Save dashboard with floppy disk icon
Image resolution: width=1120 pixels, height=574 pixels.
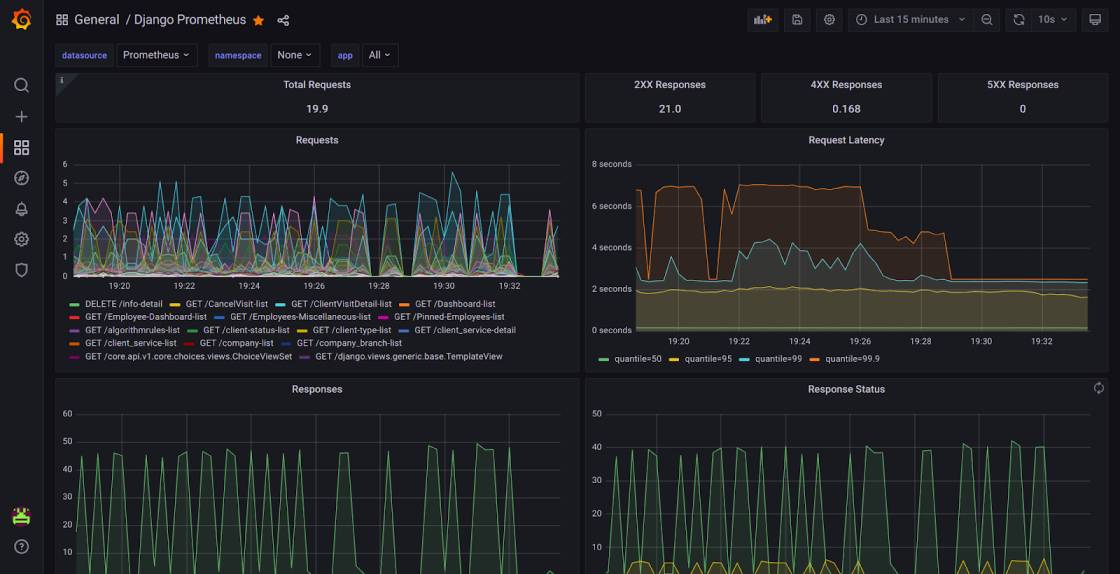797,20
